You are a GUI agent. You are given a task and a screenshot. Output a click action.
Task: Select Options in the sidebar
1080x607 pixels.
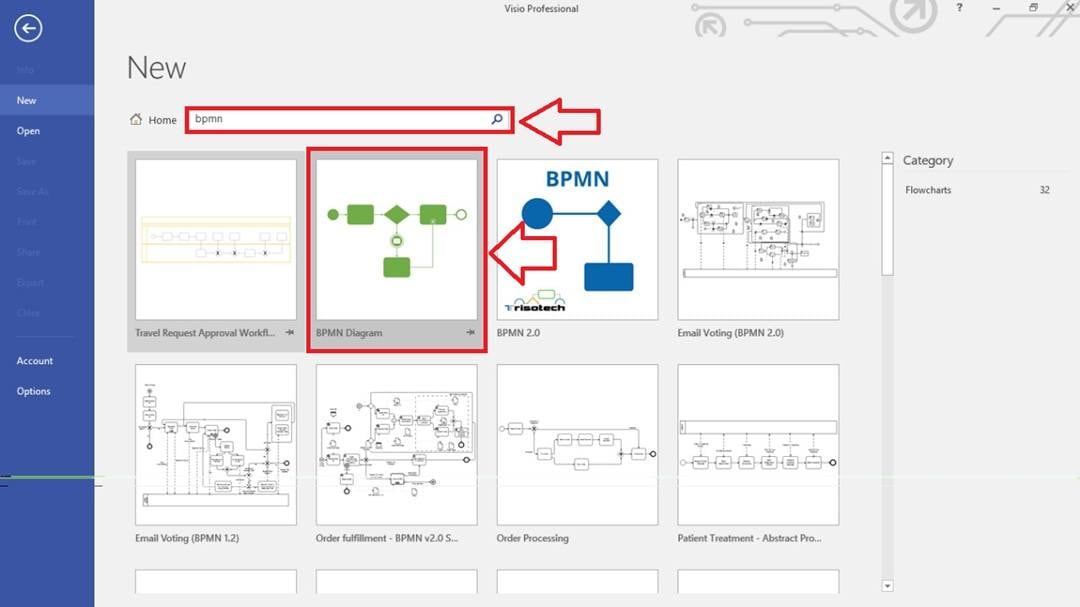[x=33, y=391]
